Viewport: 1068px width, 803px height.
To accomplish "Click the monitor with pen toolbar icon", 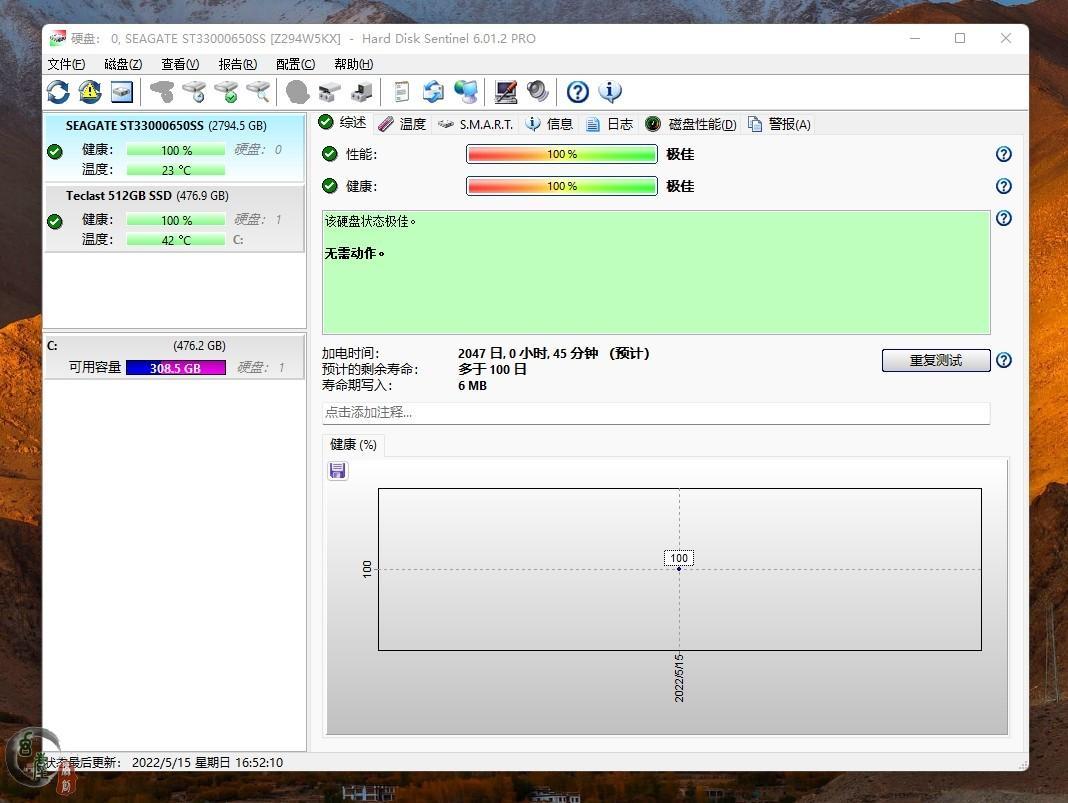I will click(x=506, y=92).
